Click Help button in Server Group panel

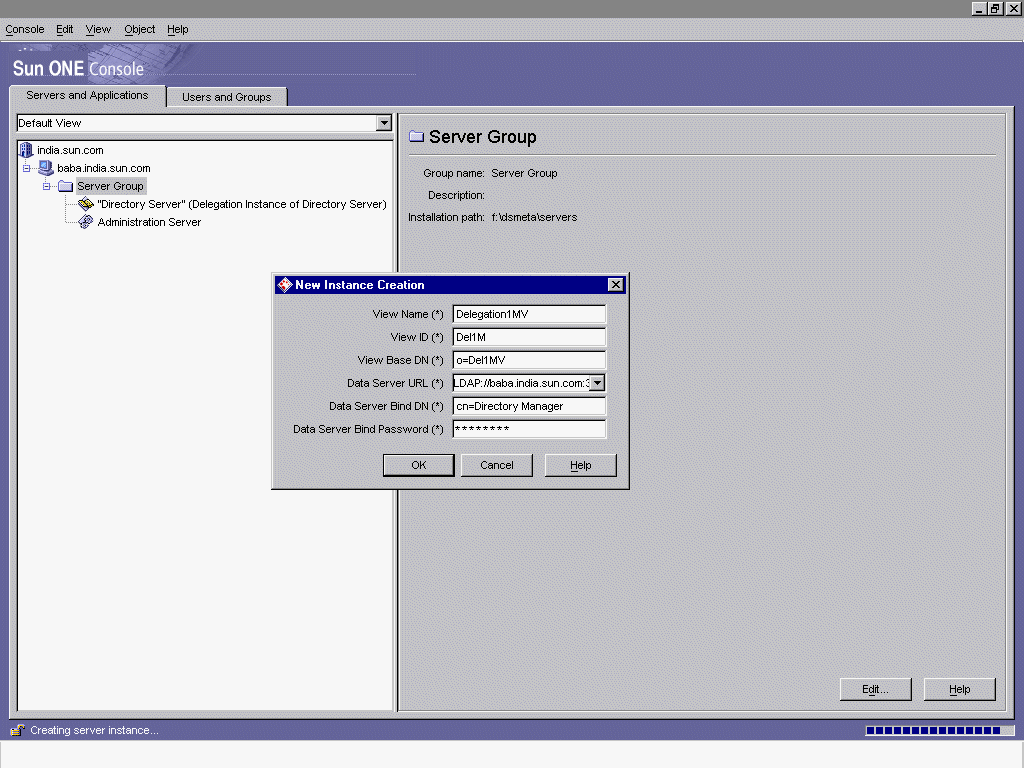[959, 689]
